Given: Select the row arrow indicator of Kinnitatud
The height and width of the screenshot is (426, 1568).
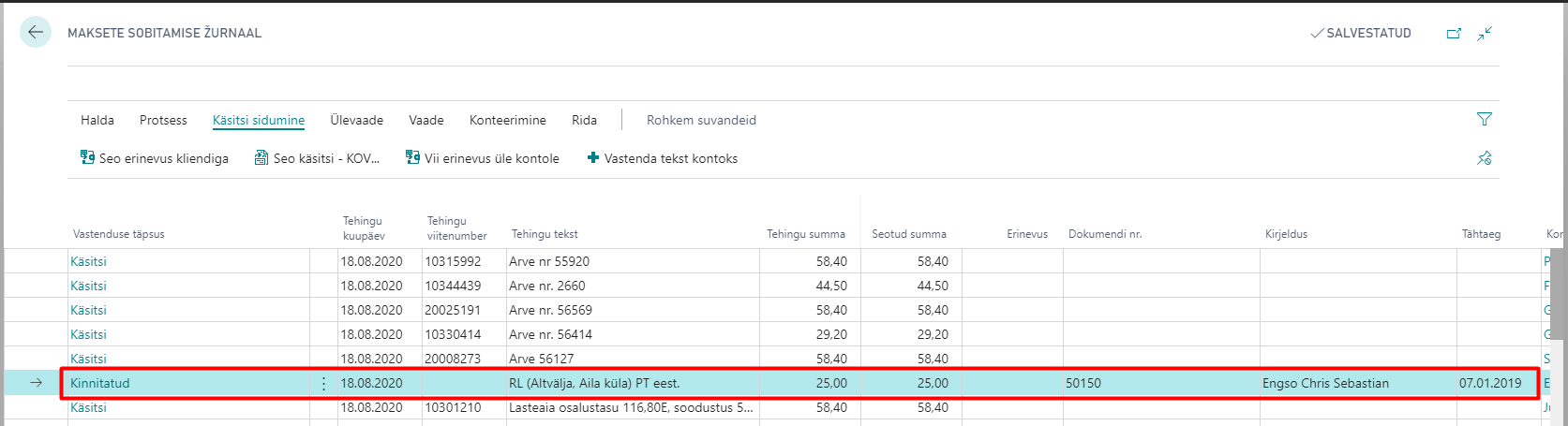Looking at the screenshot, I should [36, 383].
